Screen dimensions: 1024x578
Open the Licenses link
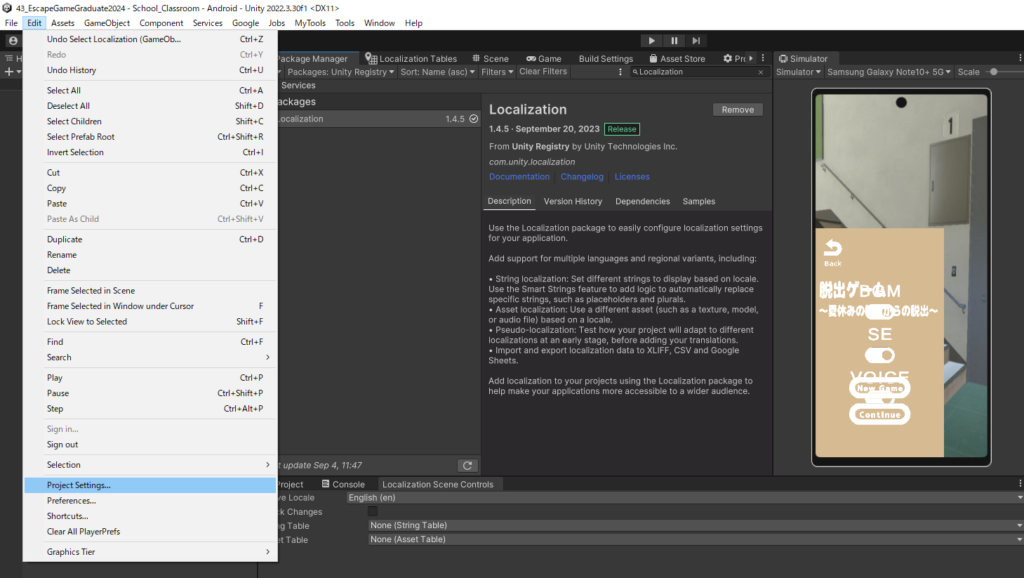[x=632, y=177]
